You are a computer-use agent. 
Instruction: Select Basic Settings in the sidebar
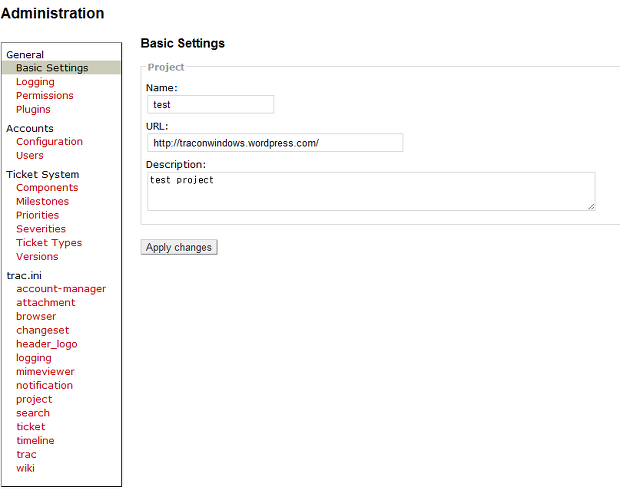coord(61,68)
